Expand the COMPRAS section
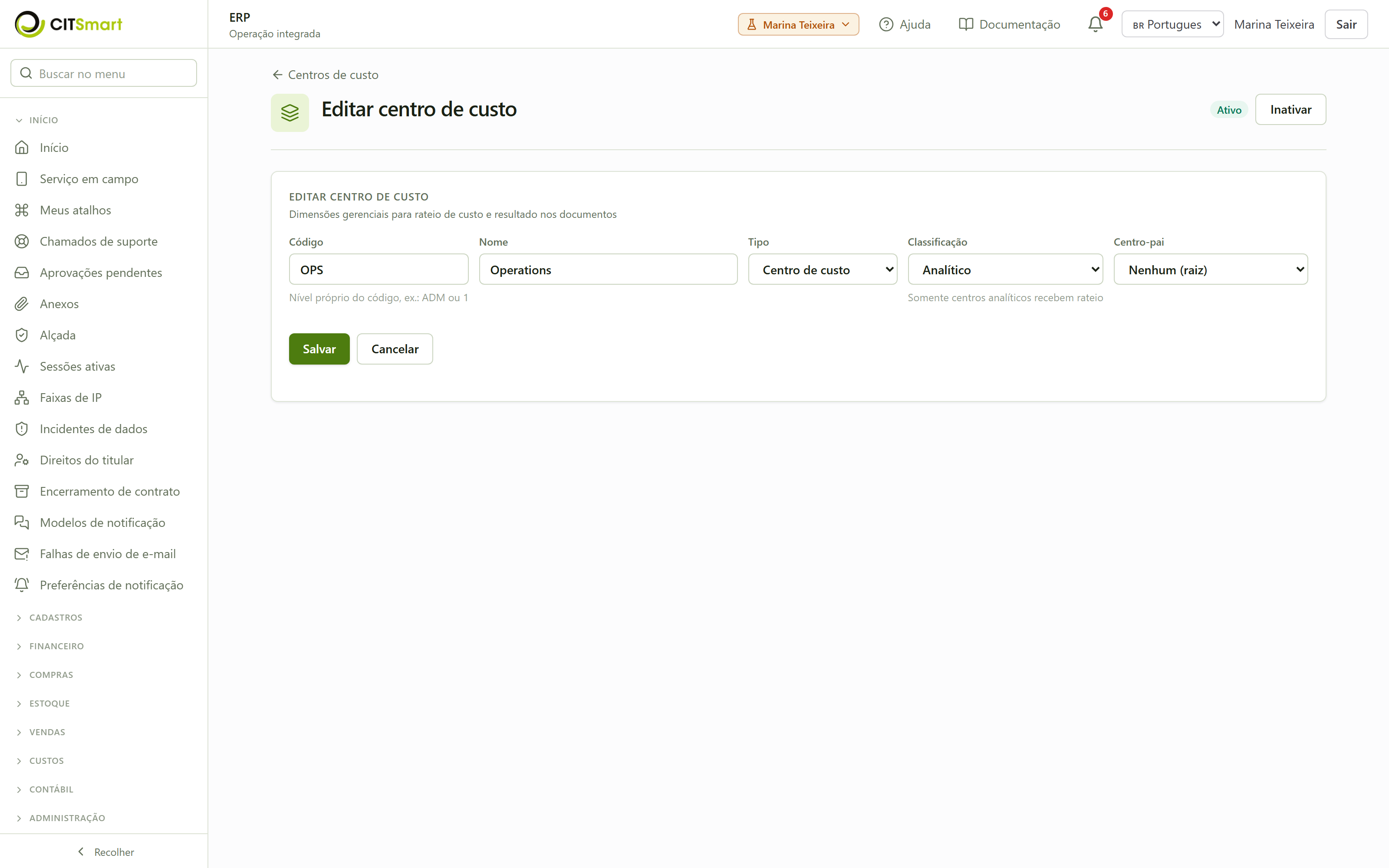 [45, 674]
